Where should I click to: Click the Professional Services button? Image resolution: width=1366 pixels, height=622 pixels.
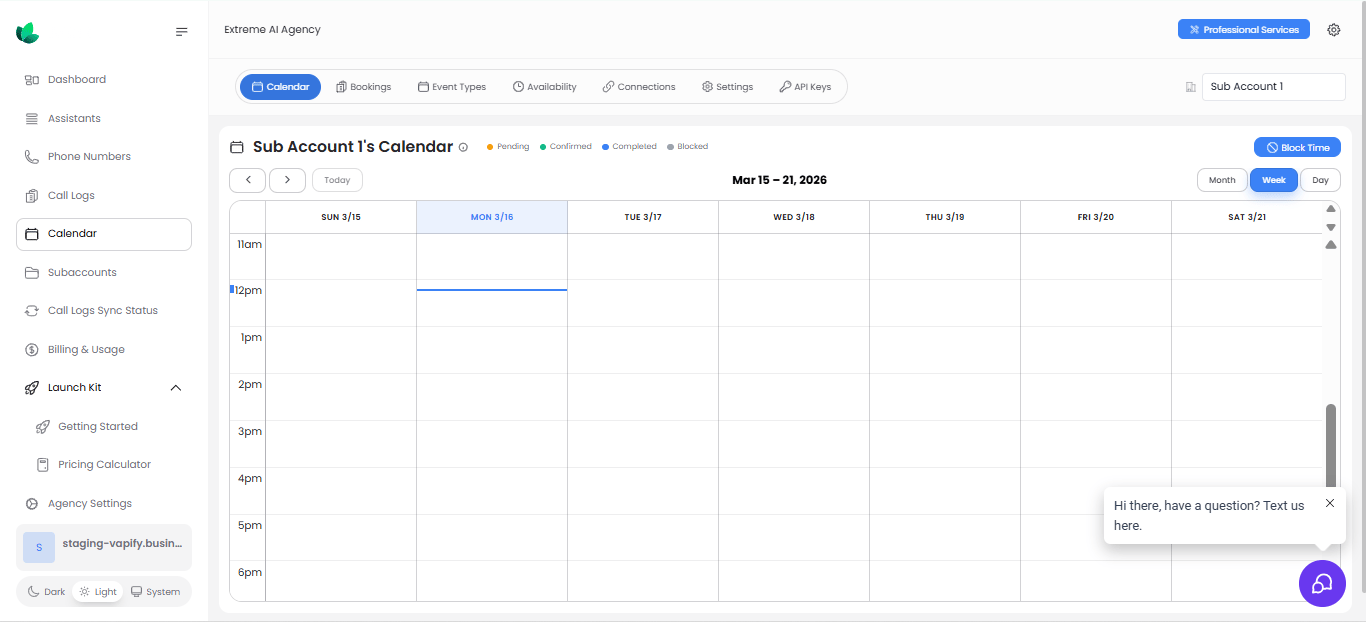(x=1243, y=30)
